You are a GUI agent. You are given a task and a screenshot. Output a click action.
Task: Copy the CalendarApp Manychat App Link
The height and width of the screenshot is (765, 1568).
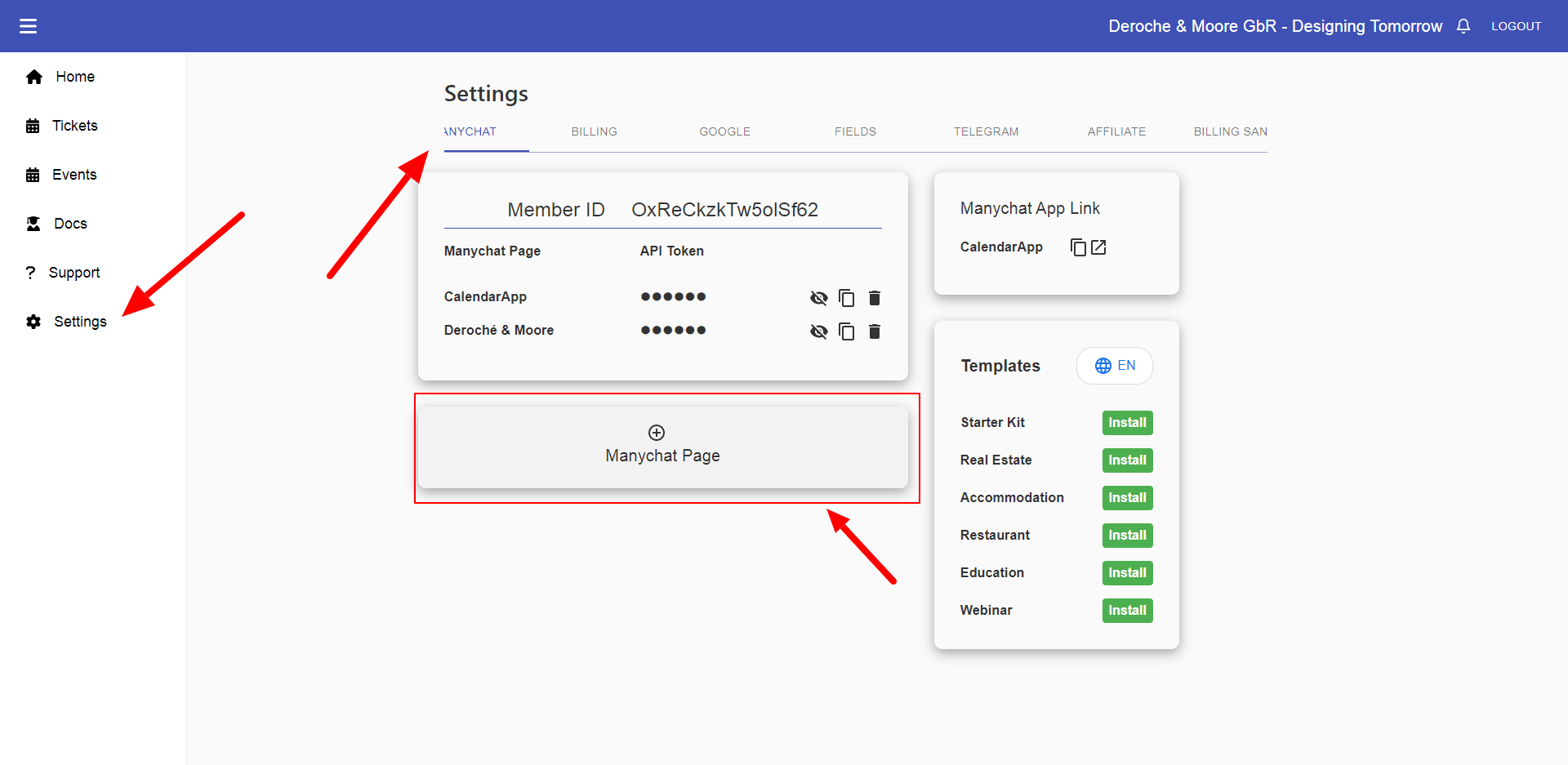click(1078, 247)
